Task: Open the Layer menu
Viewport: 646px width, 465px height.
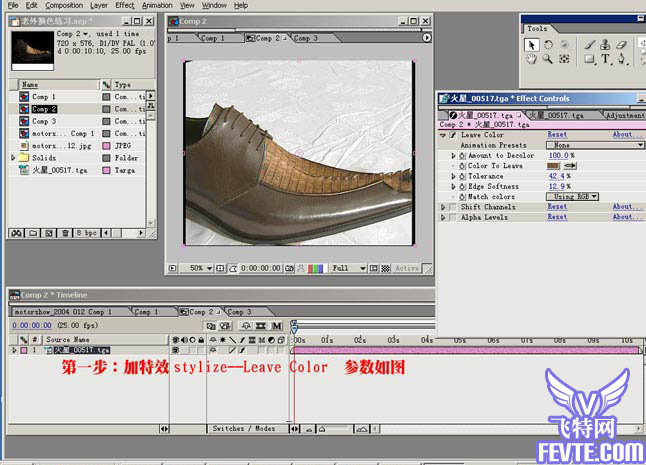Action: [x=99, y=5]
